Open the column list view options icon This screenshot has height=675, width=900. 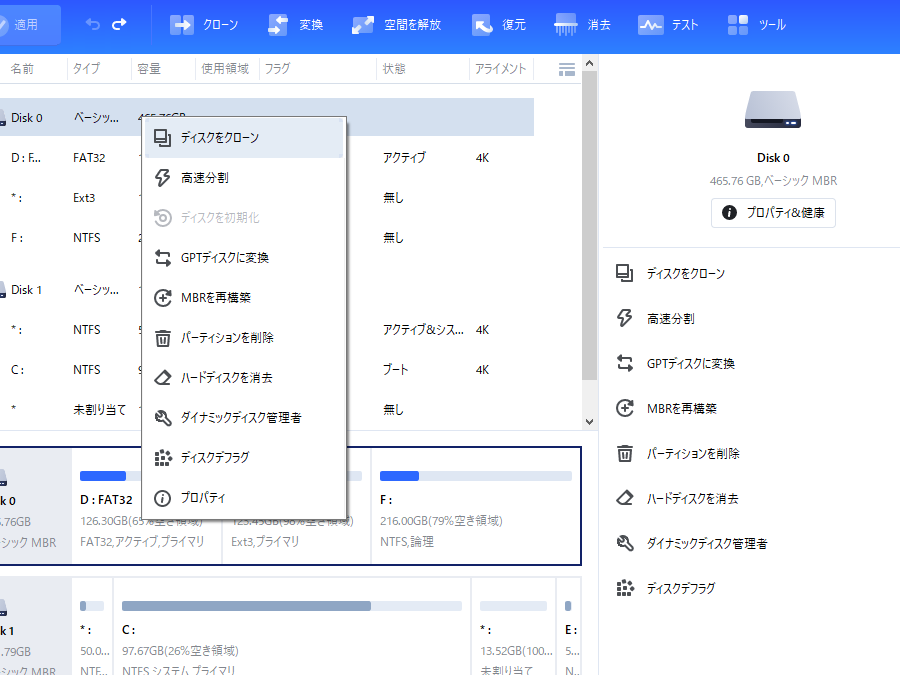tap(567, 69)
